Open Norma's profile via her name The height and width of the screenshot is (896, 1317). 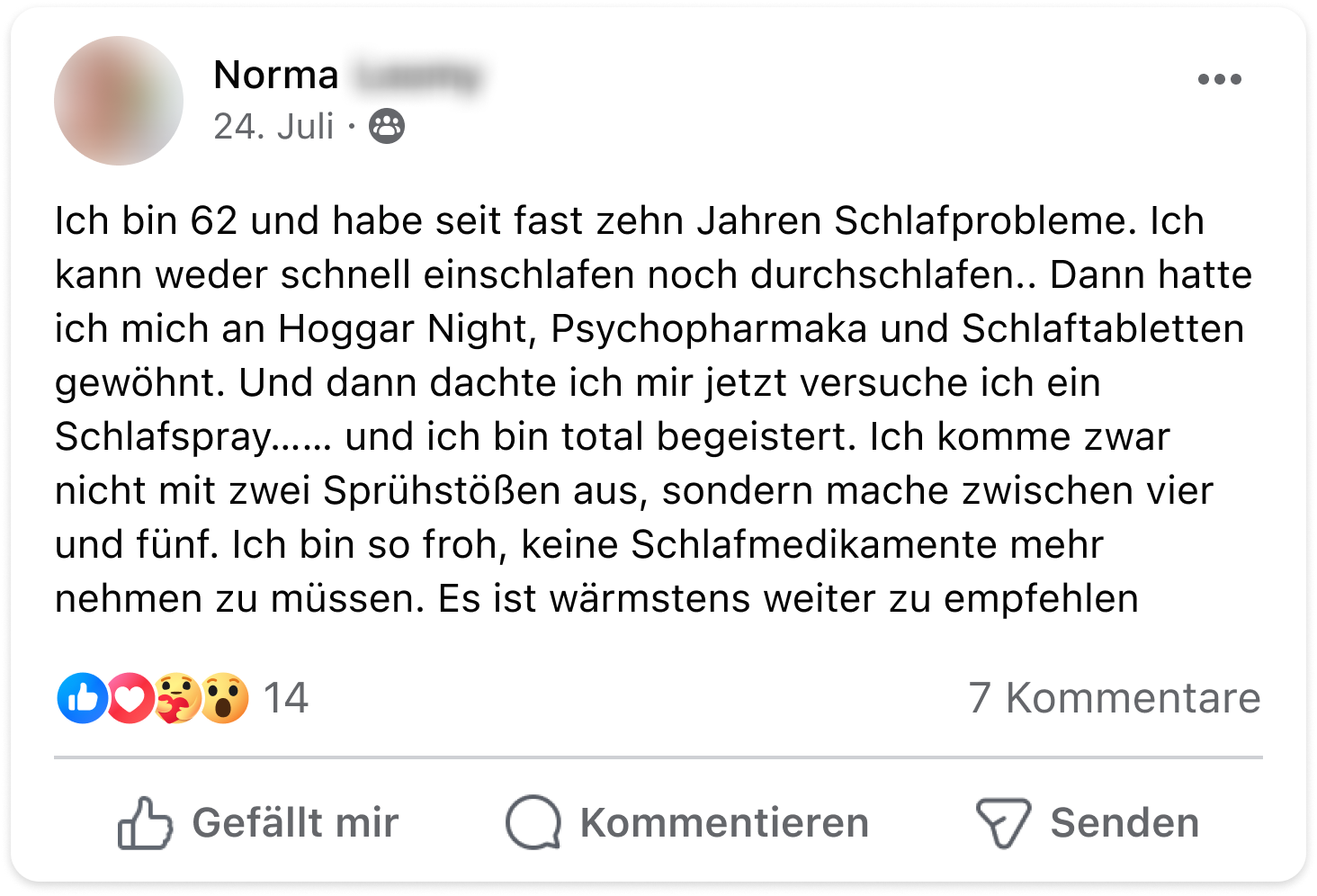[x=276, y=76]
